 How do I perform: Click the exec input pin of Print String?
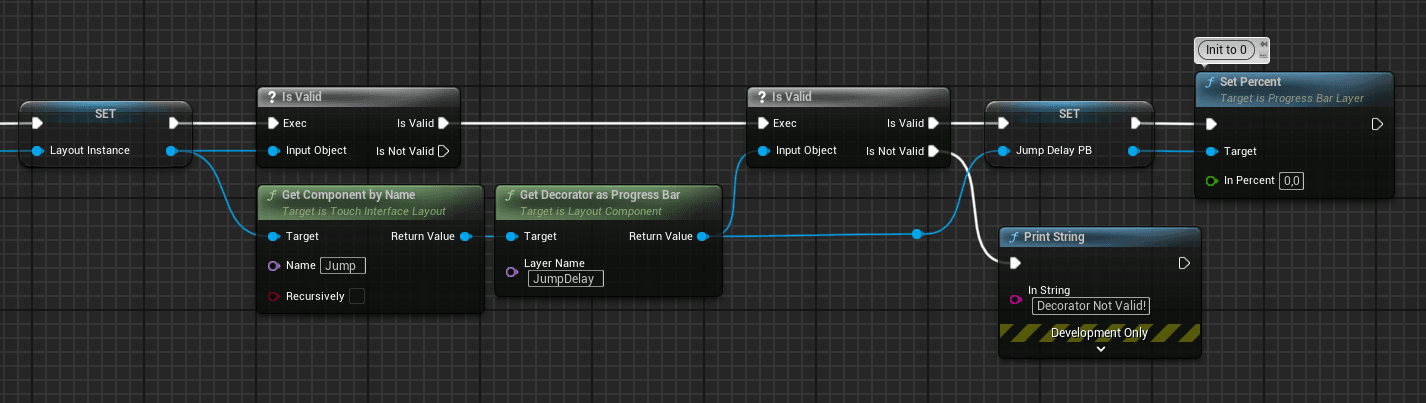pos(1016,264)
